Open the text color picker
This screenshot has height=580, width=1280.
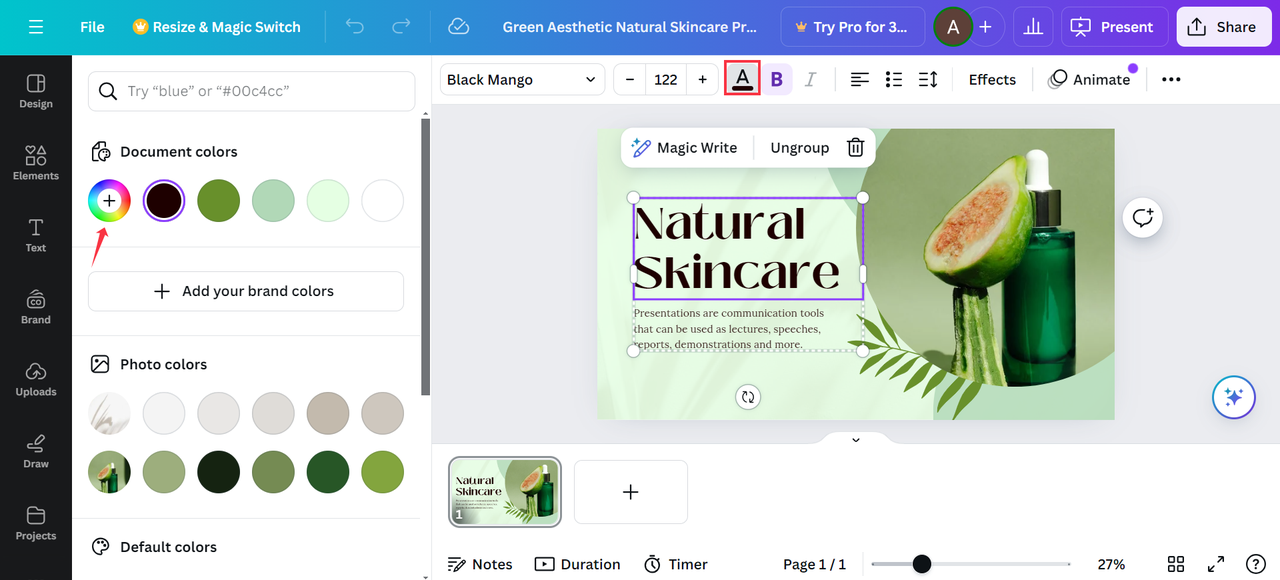click(742, 79)
